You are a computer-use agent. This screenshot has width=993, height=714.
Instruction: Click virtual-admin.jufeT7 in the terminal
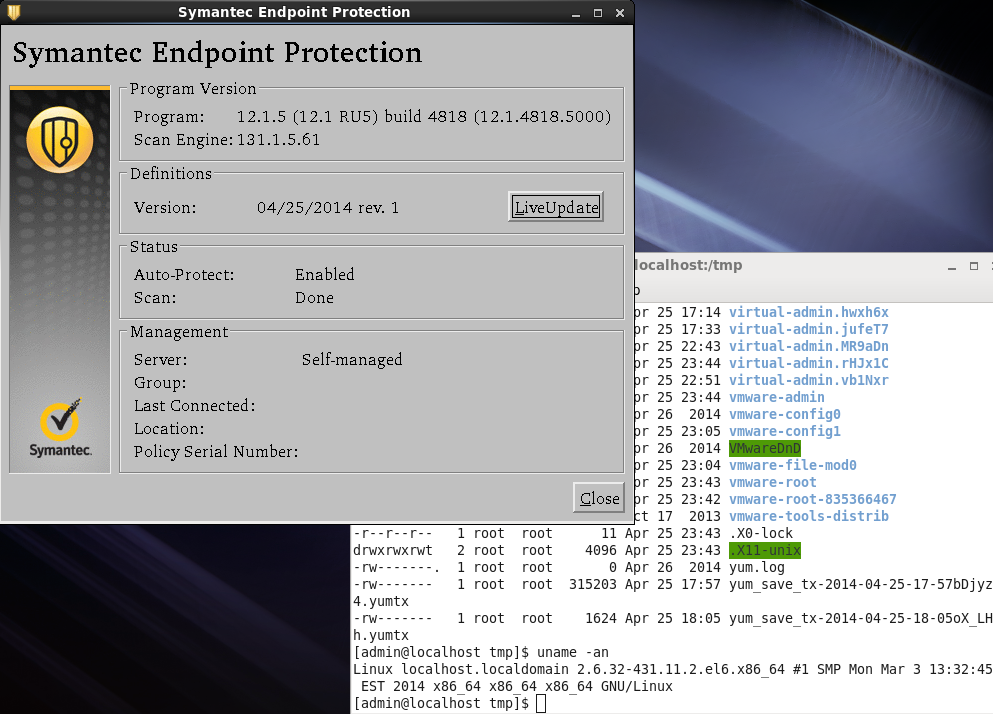point(809,329)
